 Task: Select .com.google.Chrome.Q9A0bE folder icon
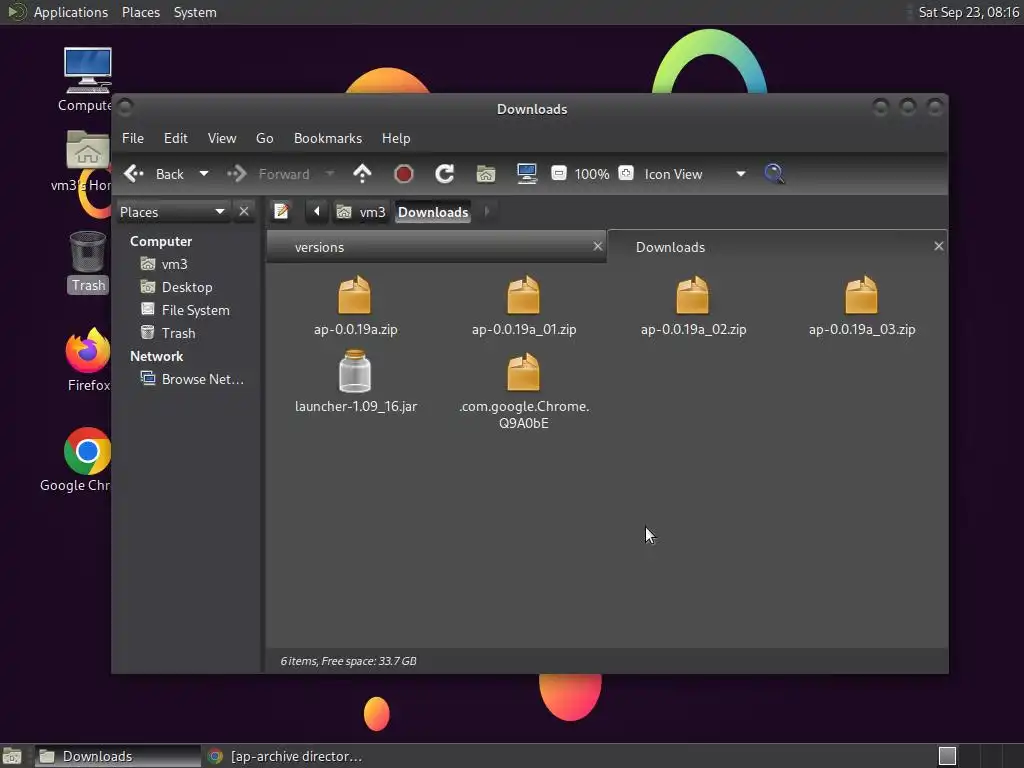[x=524, y=372]
